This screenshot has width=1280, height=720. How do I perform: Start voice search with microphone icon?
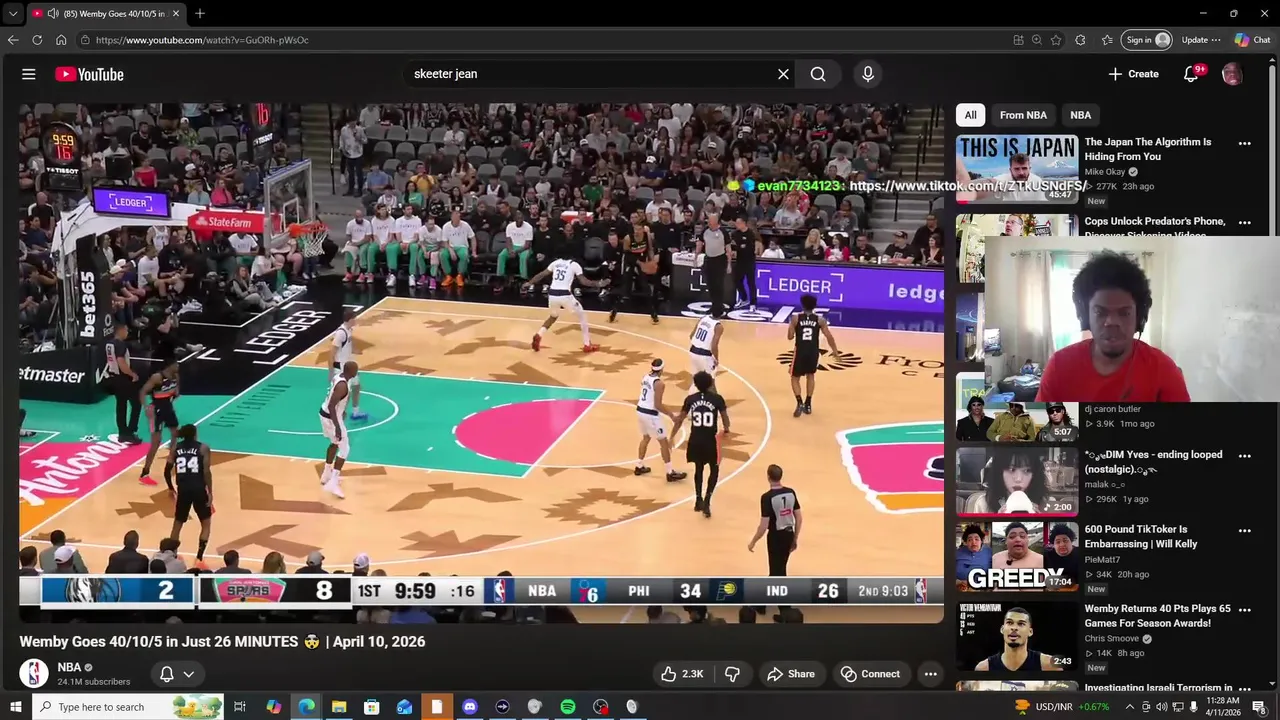click(x=868, y=74)
